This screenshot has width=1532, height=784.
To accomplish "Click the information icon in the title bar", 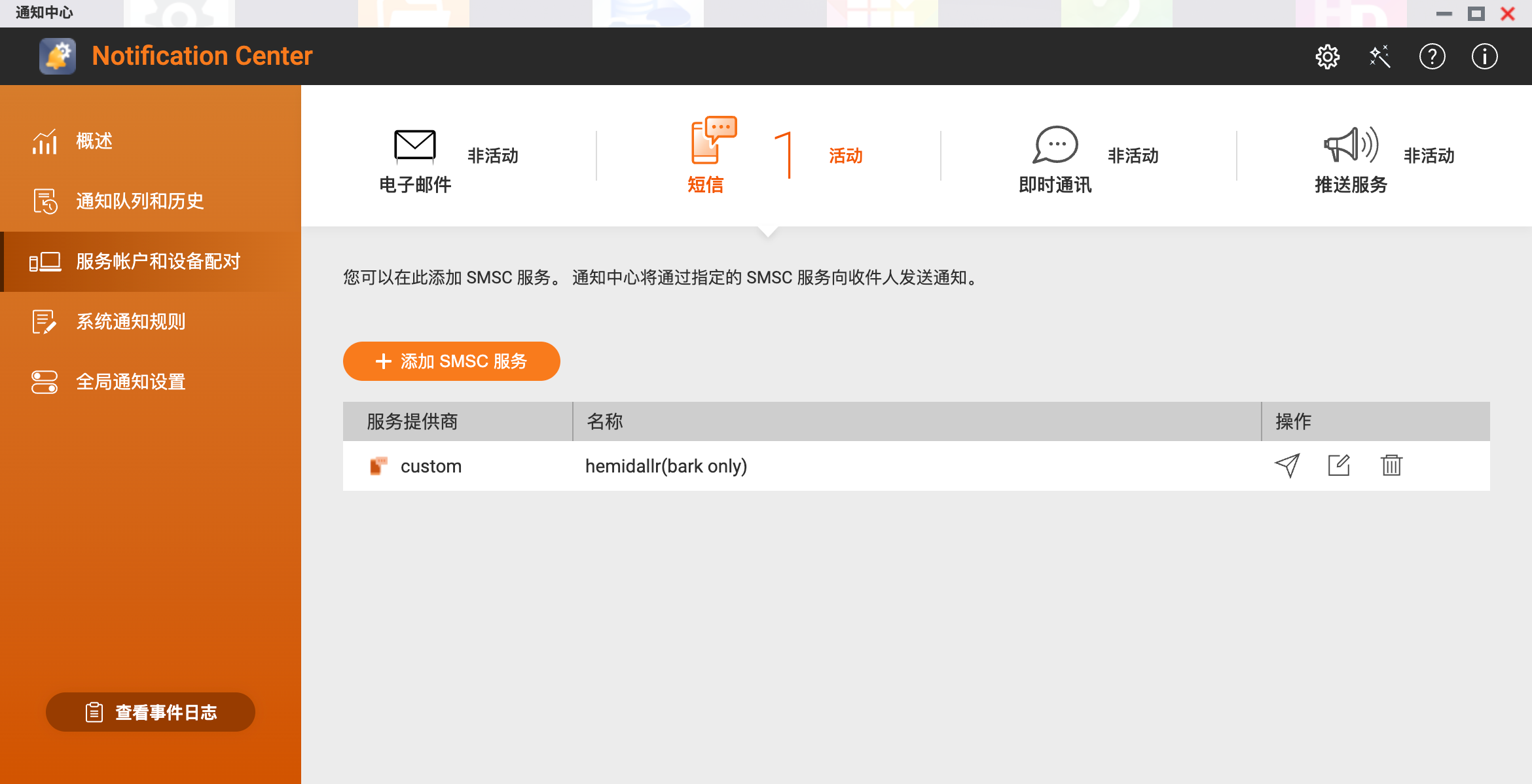I will [1484, 56].
